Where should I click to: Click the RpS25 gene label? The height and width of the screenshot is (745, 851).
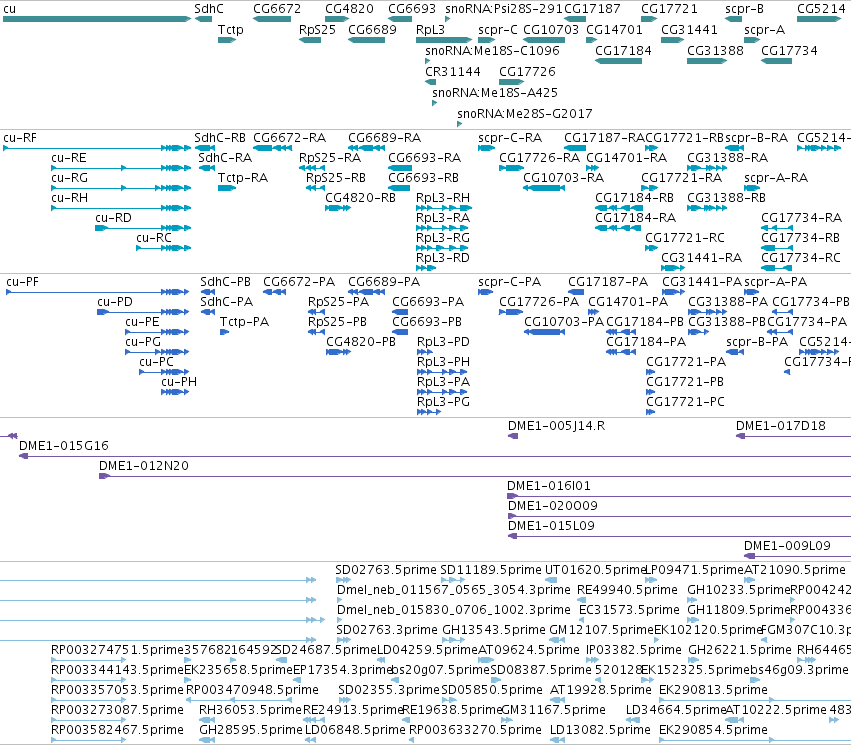pos(317,30)
